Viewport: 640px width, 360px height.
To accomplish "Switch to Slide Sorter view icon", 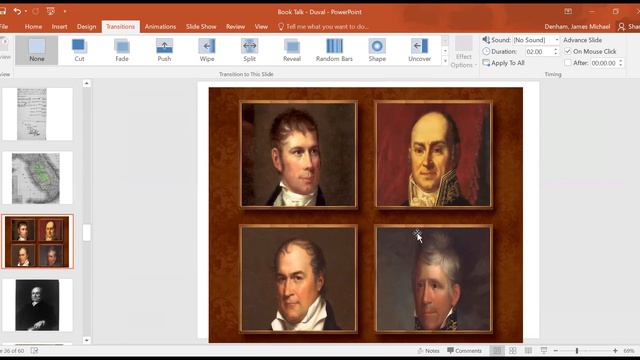I will click(513, 351).
